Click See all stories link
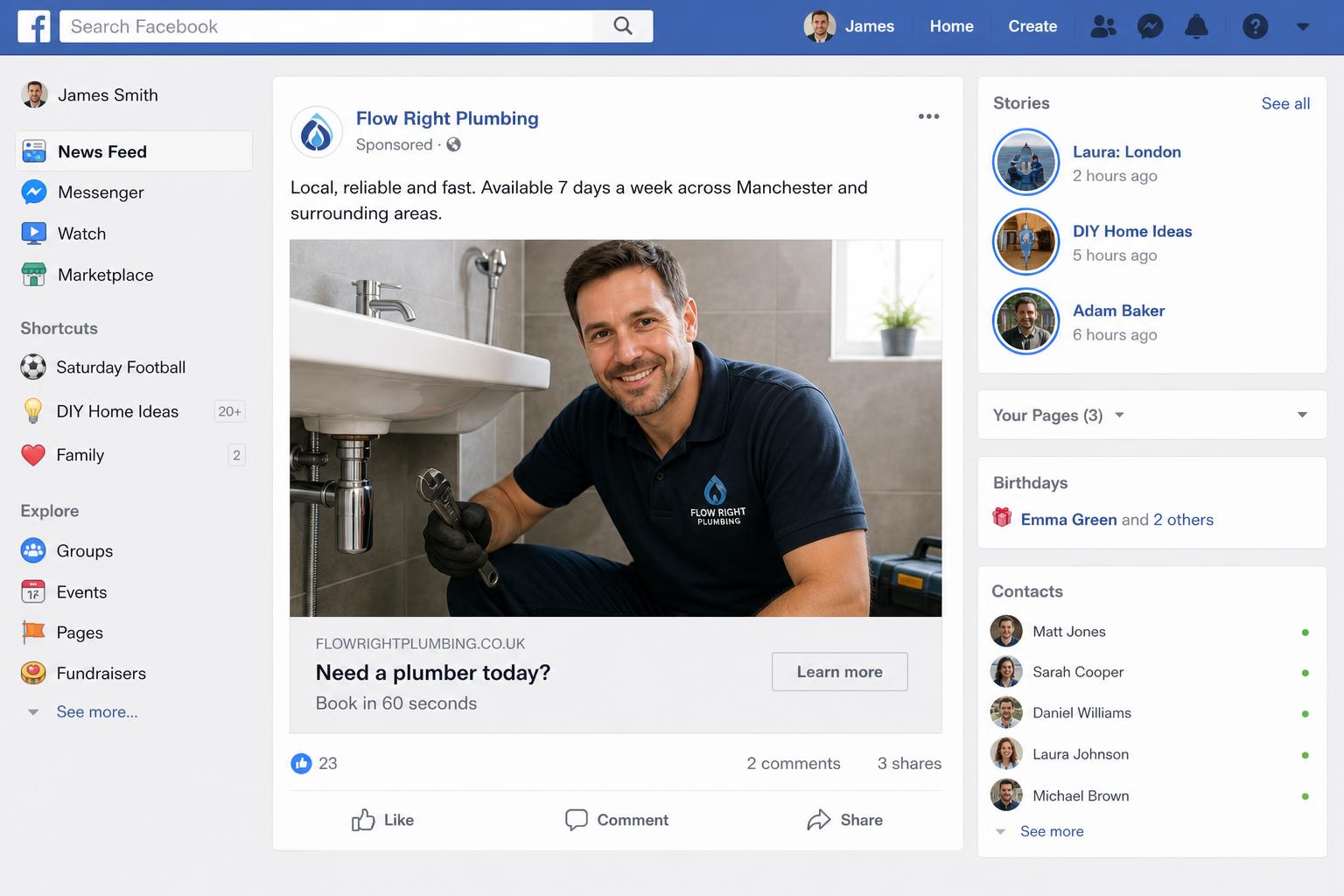Image resolution: width=1344 pixels, height=896 pixels. pos(1285,103)
